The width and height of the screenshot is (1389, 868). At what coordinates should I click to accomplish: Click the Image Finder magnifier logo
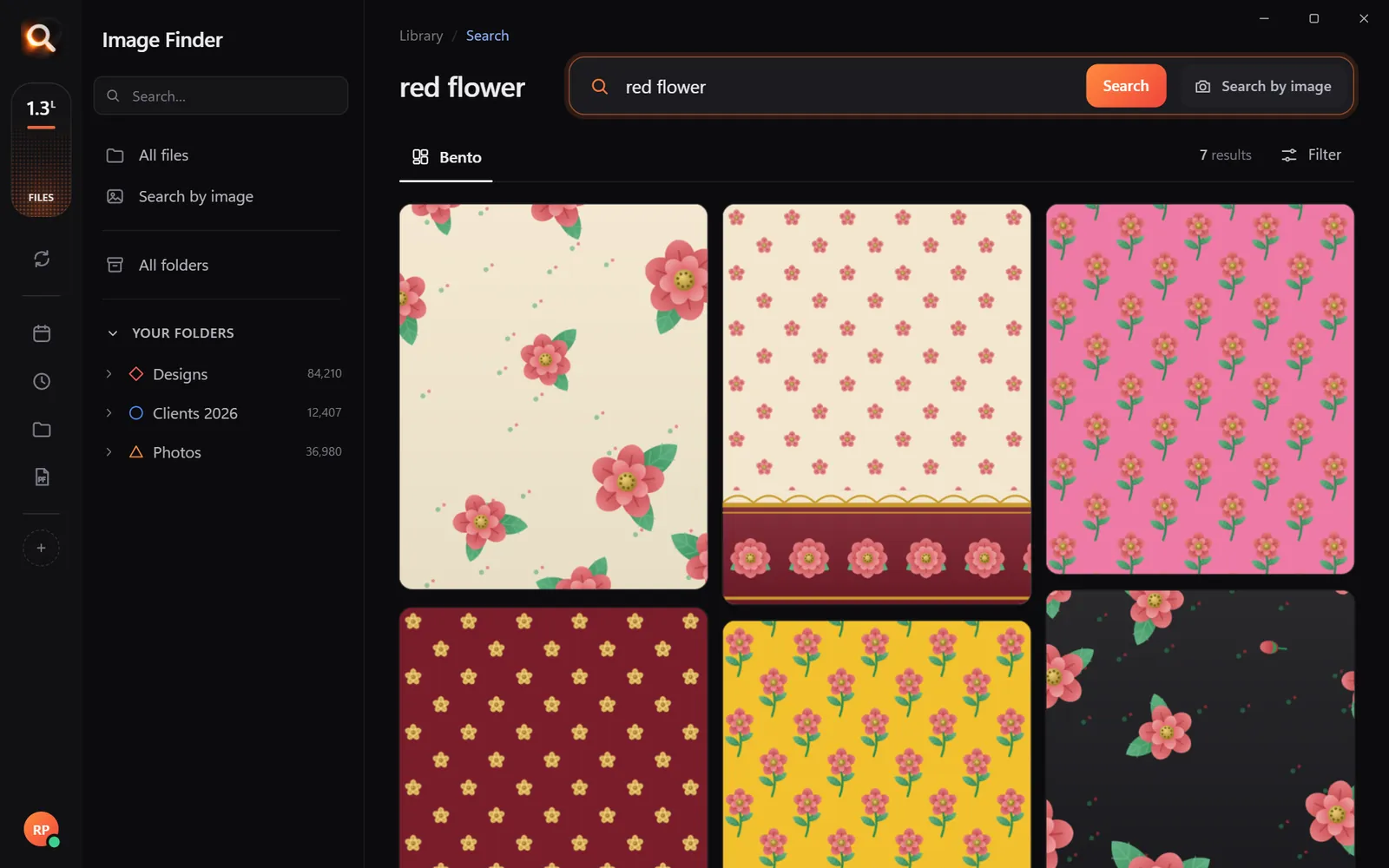pos(41,38)
